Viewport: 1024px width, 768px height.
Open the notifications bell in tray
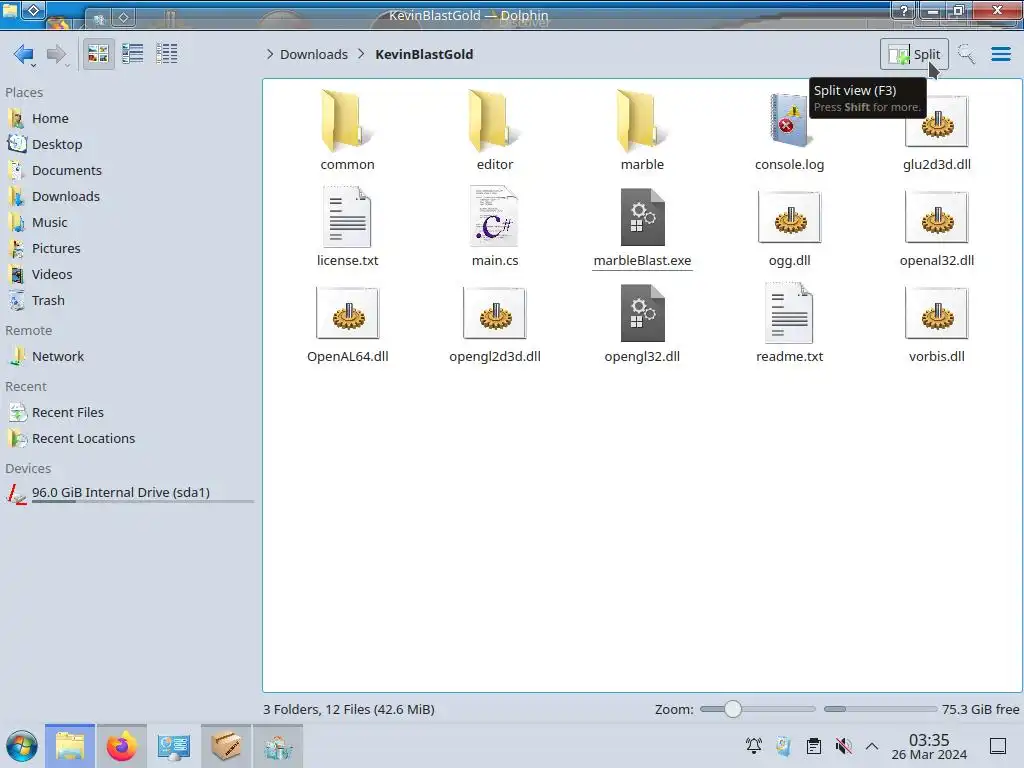click(754, 746)
